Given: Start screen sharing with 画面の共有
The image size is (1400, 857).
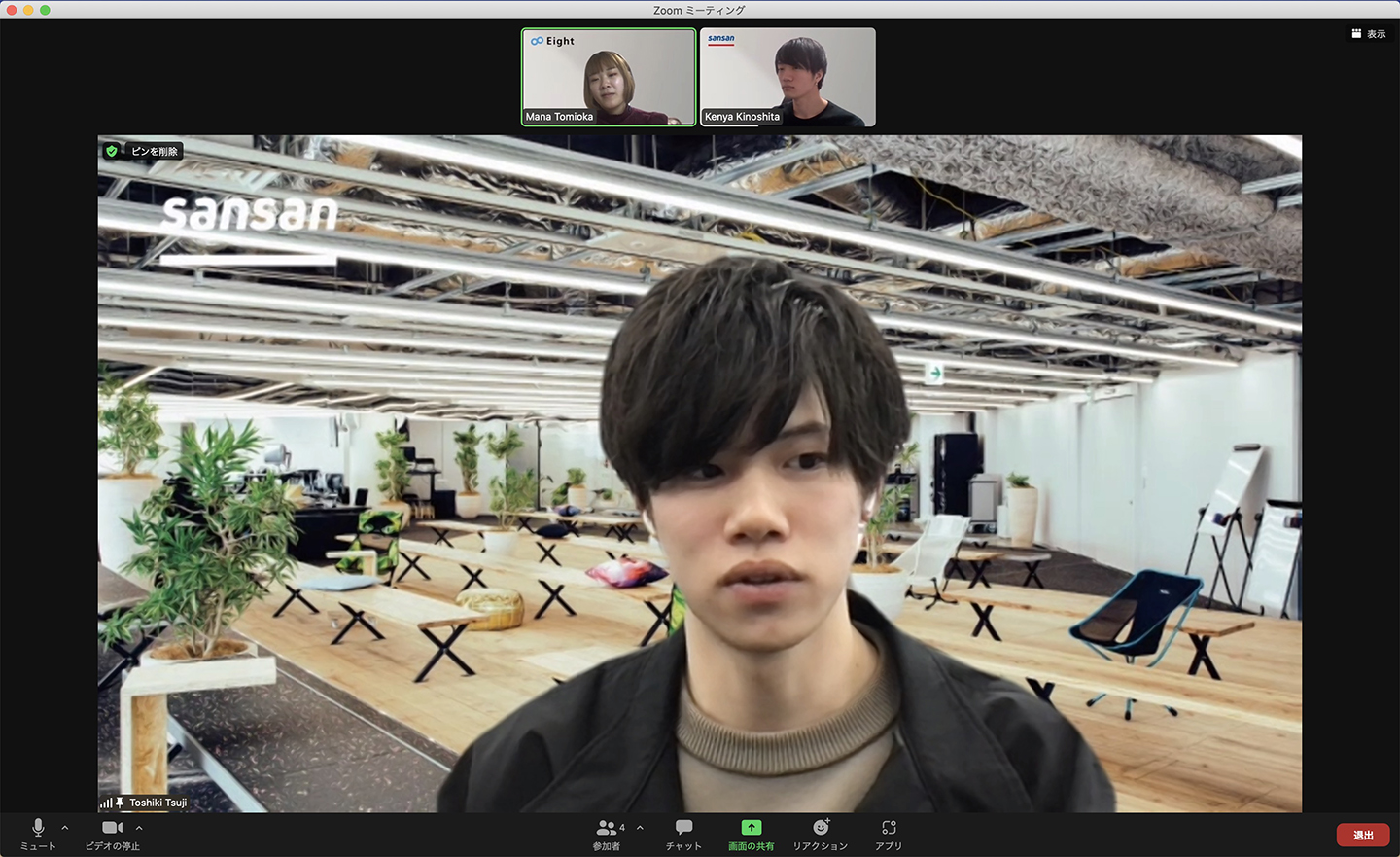Looking at the screenshot, I should [752, 834].
